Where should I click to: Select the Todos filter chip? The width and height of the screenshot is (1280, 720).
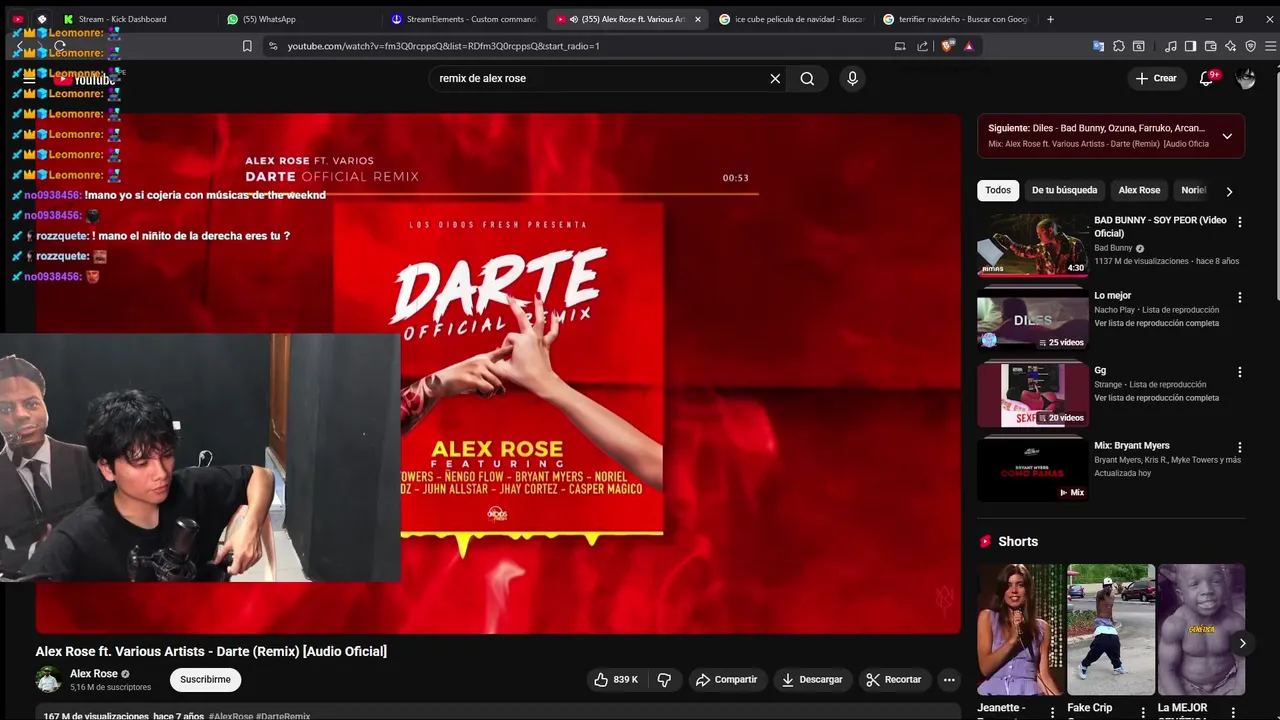coord(997,190)
